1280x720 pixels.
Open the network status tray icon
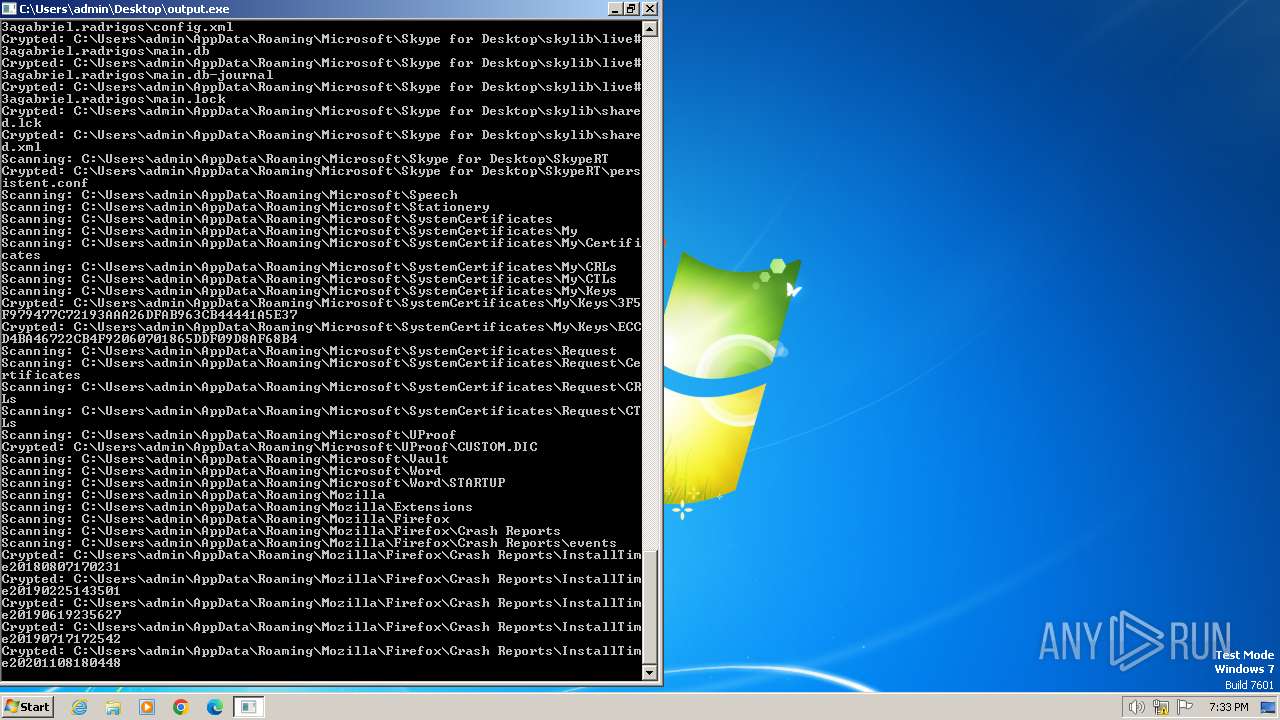click(x=1161, y=707)
